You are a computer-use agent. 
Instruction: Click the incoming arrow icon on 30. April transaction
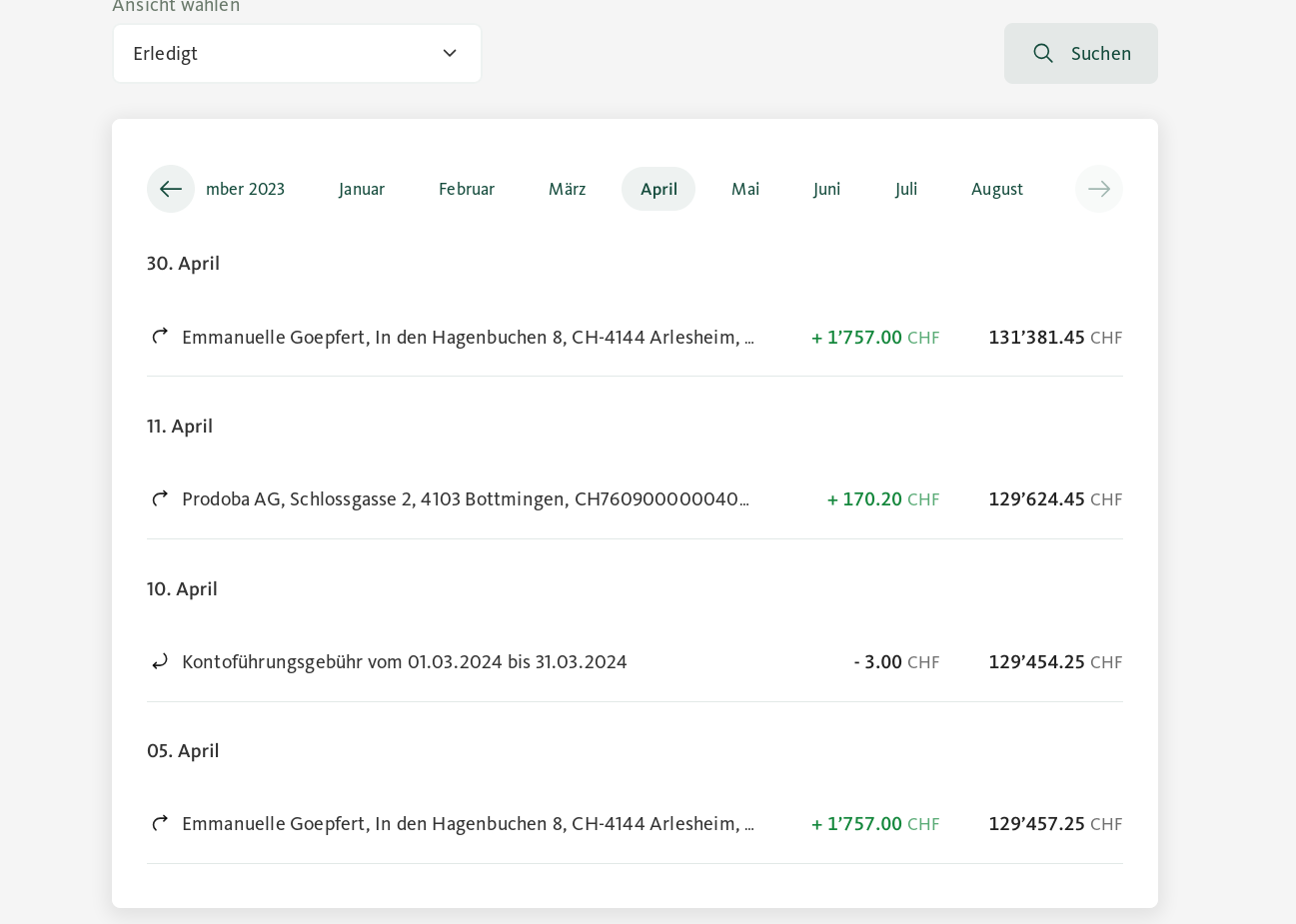point(160,337)
